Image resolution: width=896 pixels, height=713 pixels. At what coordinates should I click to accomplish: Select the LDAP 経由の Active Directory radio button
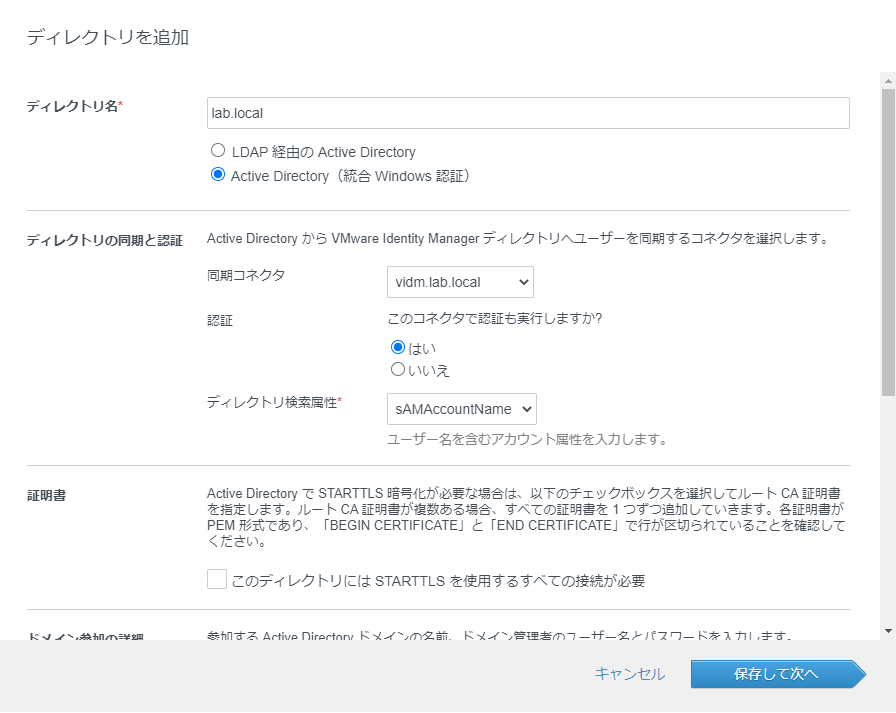(x=216, y=152)
